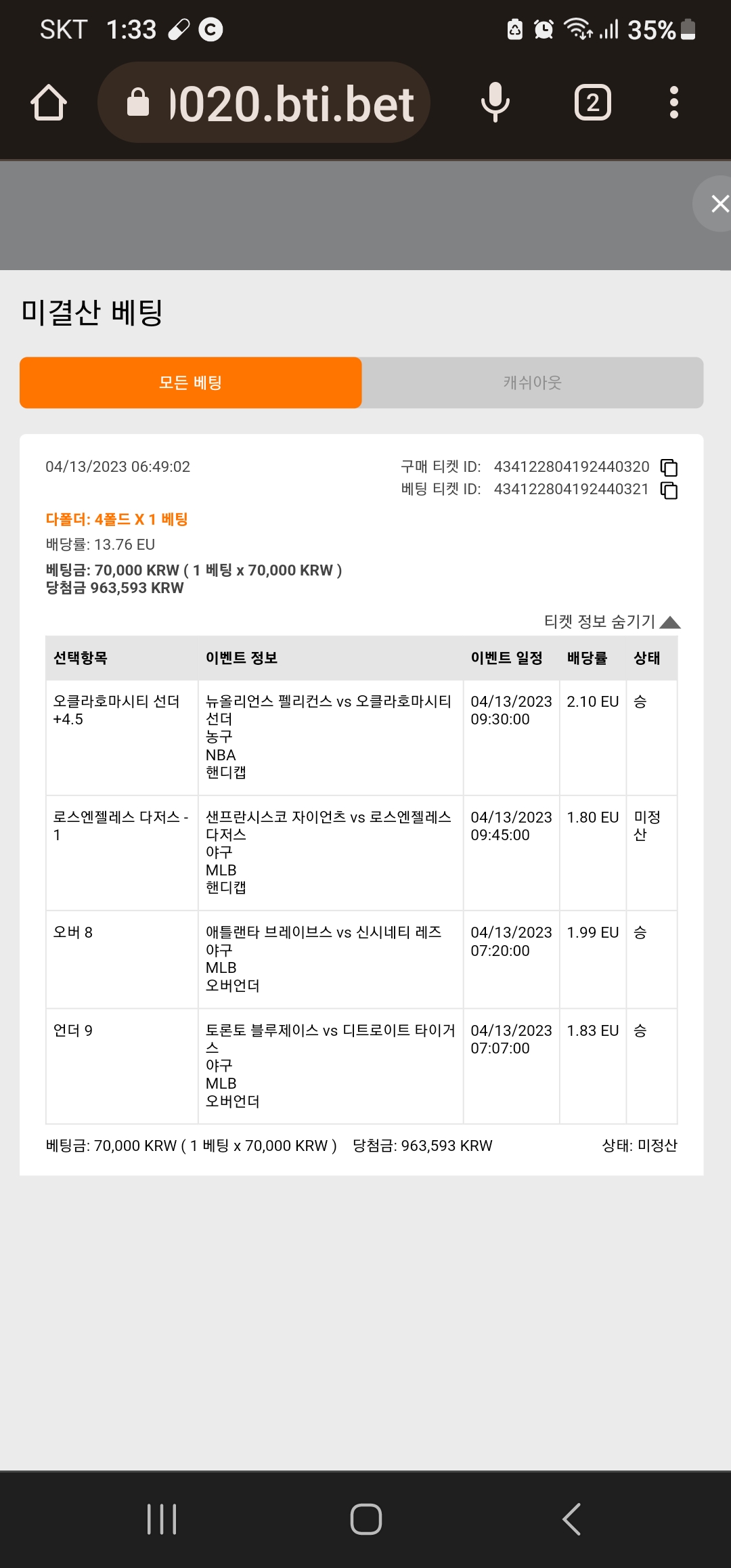Open the three-dot browser menu
This screenshot has height=1568, width=731.
673,103
